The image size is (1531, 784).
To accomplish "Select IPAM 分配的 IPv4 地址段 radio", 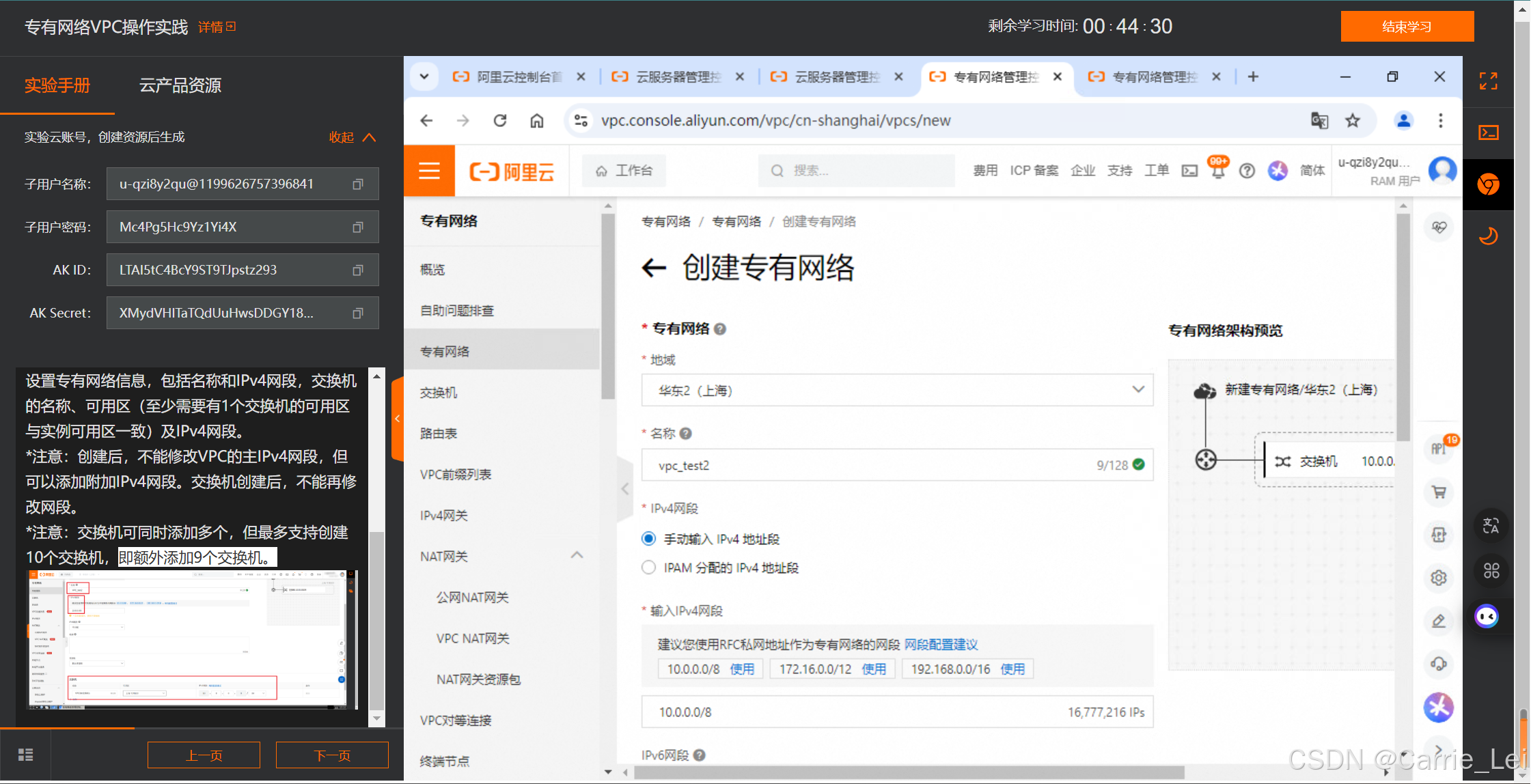I will tap(648, 568).
